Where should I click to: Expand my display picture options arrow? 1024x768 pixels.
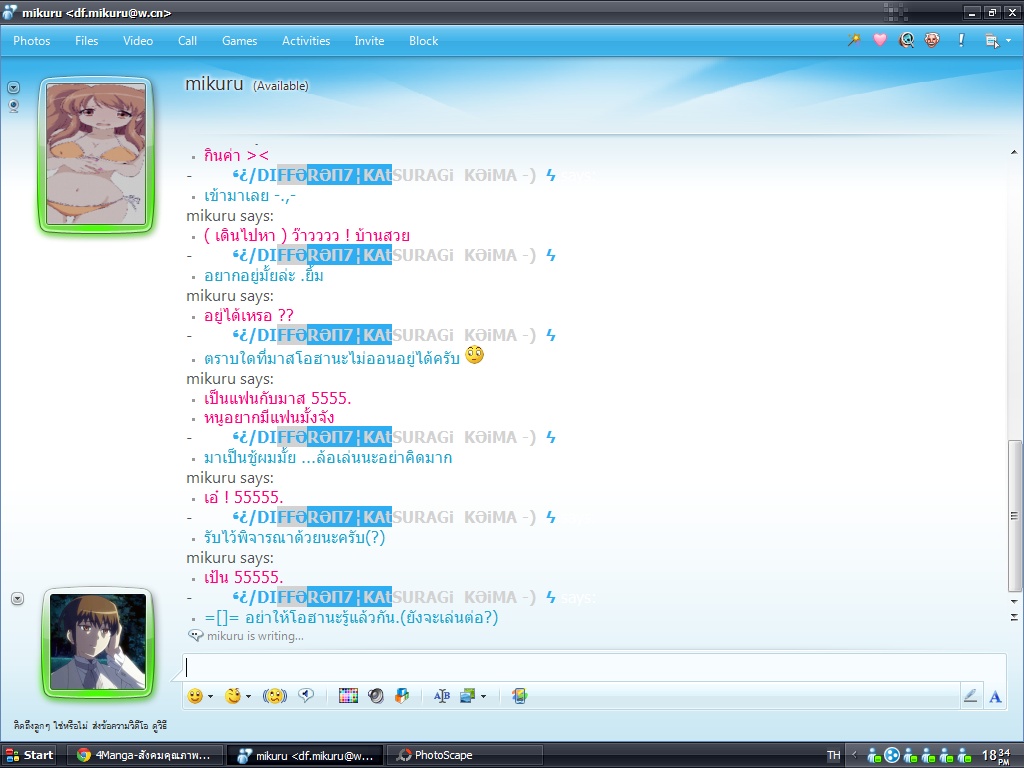point(18,598)
